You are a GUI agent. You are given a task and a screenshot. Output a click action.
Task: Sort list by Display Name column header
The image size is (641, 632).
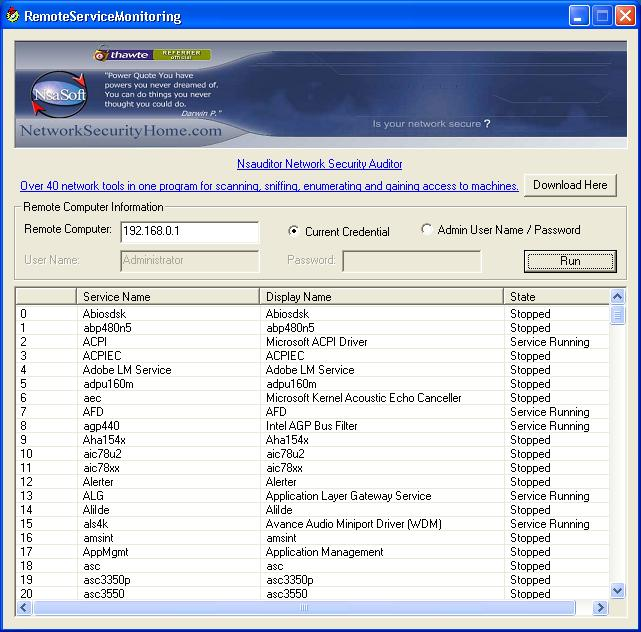382,297
